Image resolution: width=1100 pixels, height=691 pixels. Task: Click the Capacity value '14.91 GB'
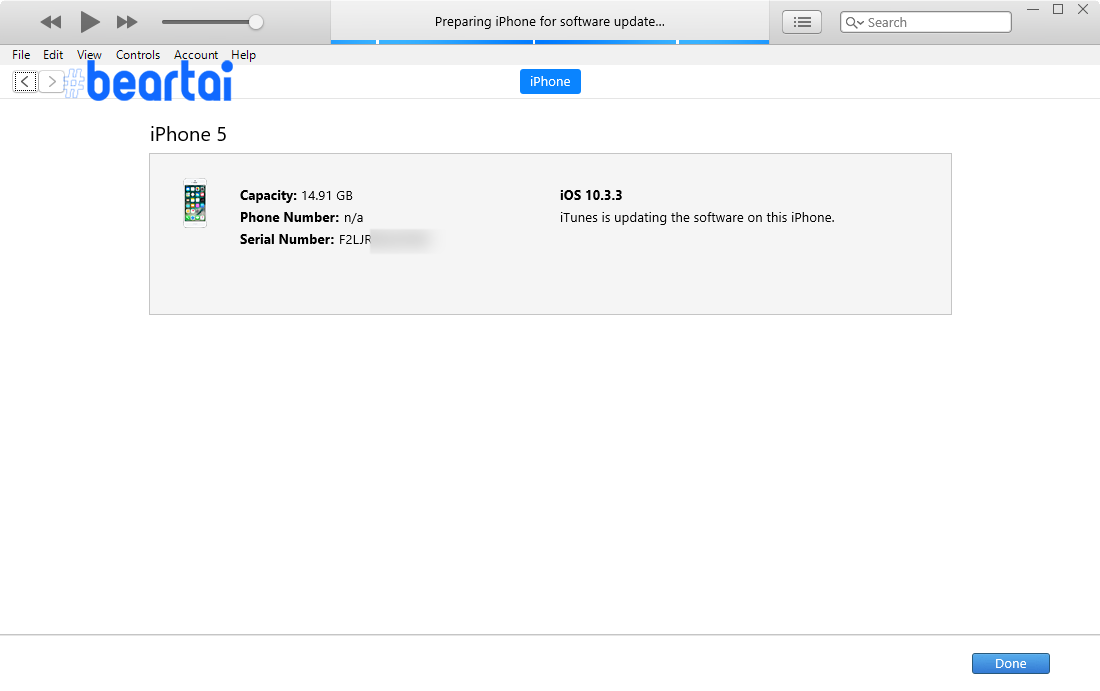[327, 196]
